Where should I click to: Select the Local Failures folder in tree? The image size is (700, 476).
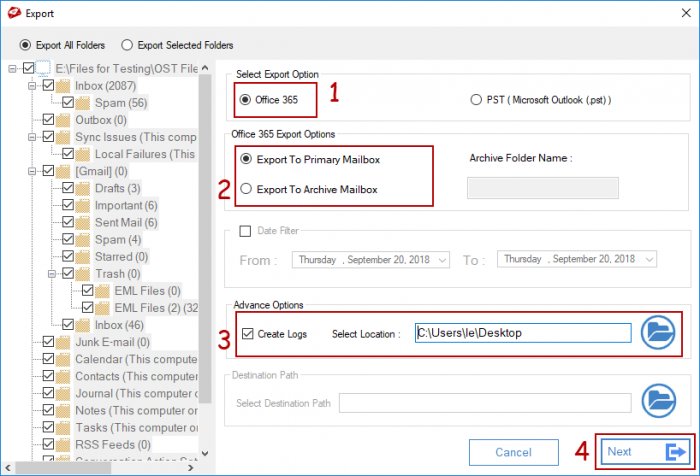(145, 154)
